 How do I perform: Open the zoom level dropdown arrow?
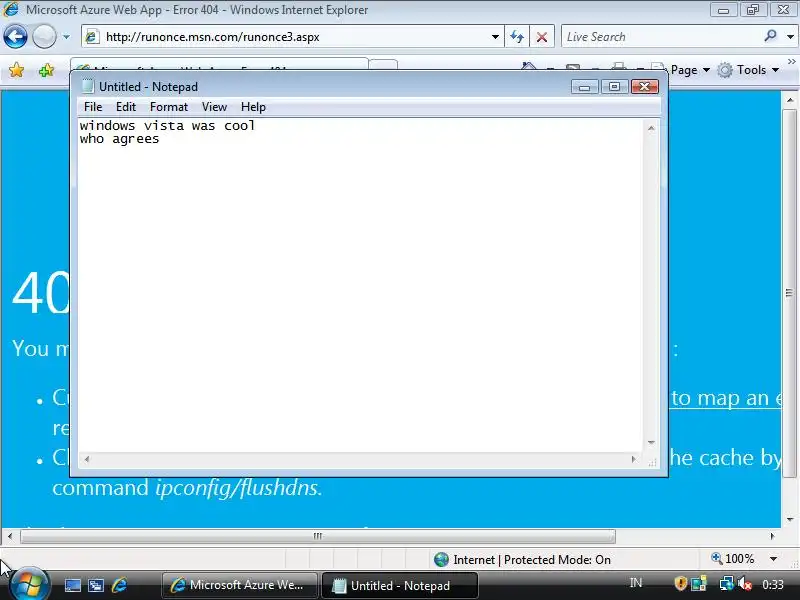(773, 559)
